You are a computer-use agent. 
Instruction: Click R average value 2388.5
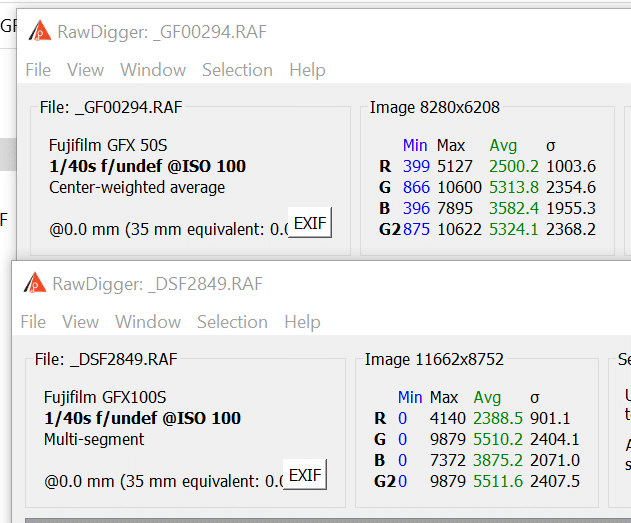click(x=498, y=418)
